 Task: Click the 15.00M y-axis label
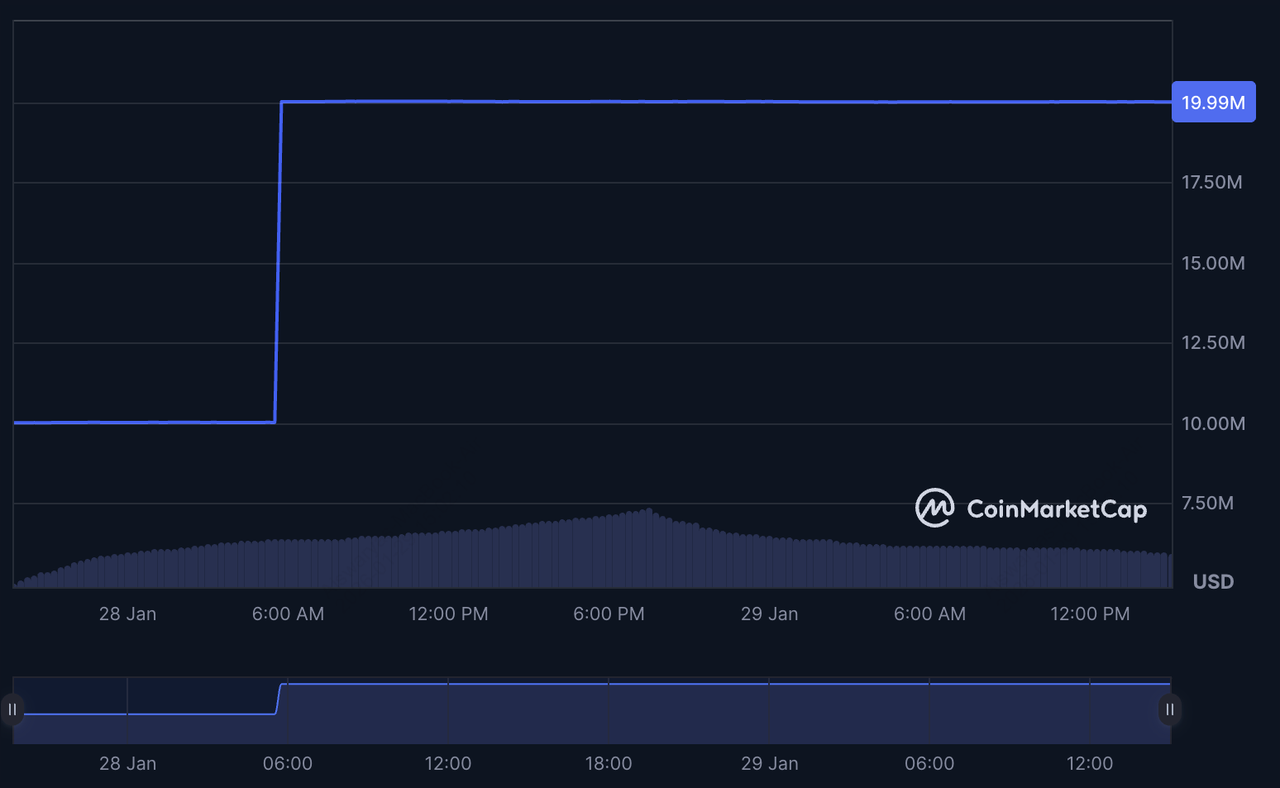click(1213, 263)
